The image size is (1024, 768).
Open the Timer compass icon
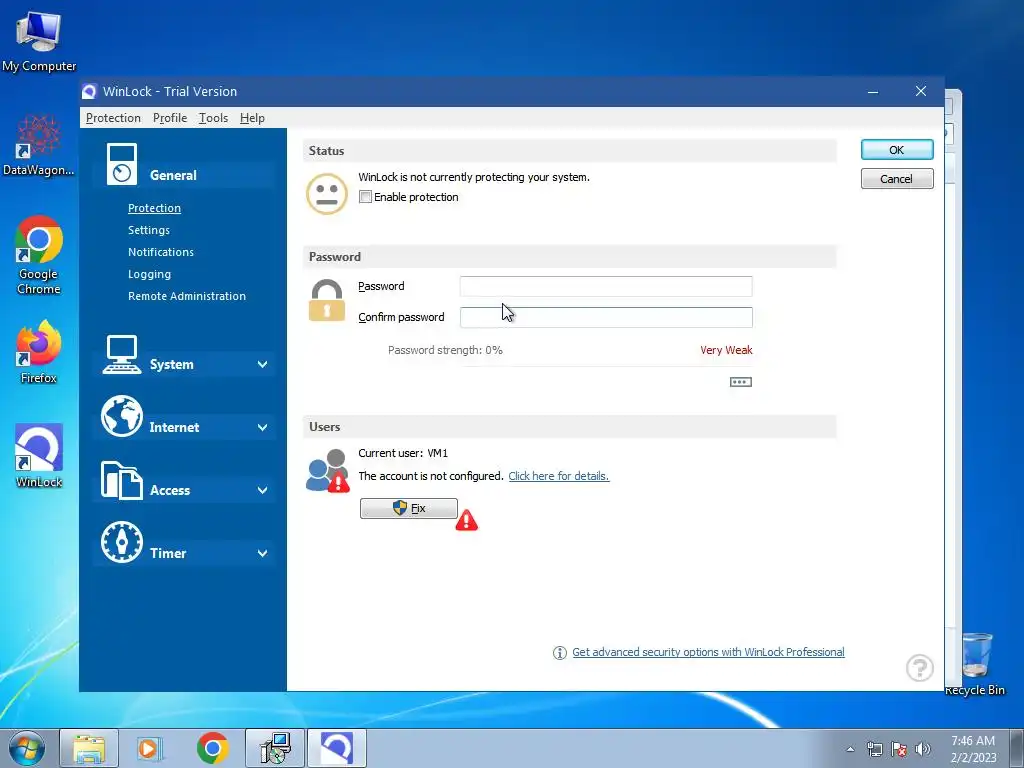[121, 542]
